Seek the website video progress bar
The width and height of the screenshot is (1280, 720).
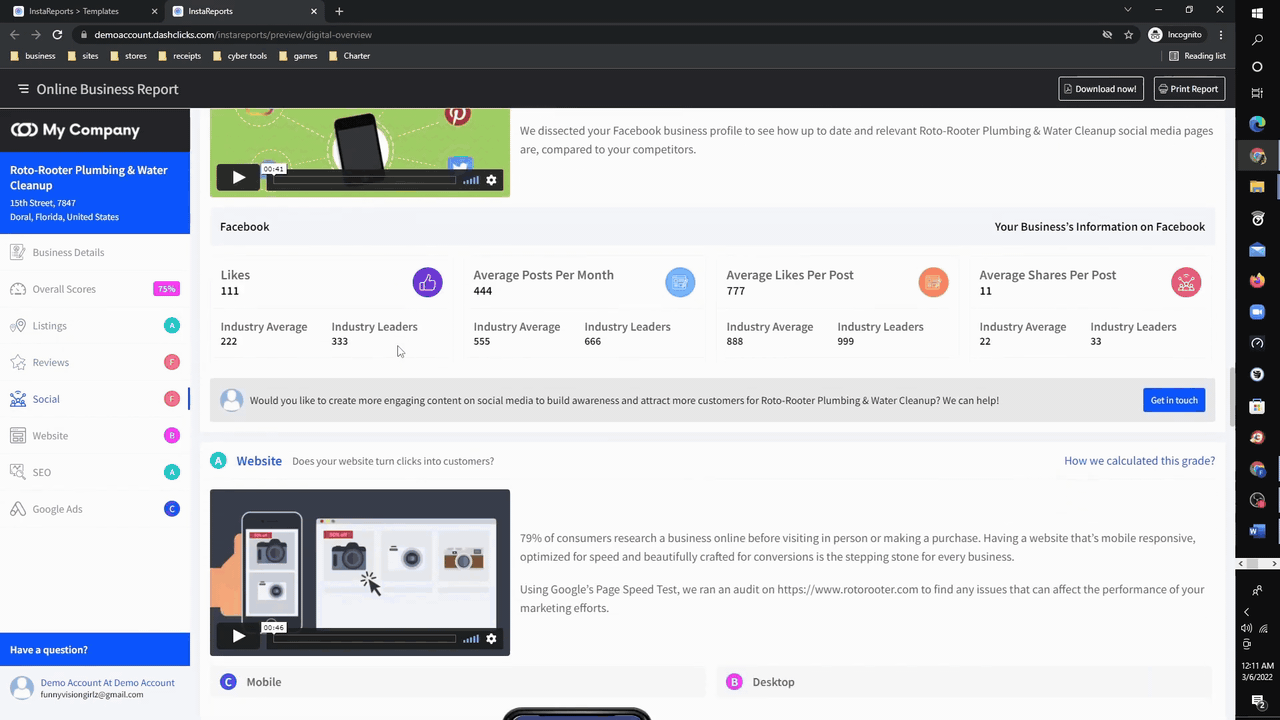click(364, 639)
